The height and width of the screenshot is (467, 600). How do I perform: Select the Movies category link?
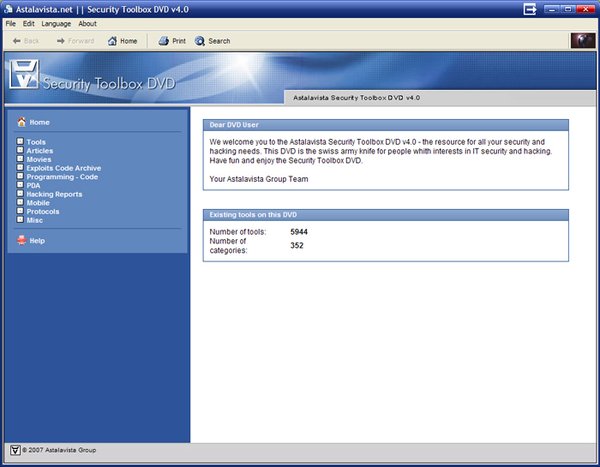point(40,159)
